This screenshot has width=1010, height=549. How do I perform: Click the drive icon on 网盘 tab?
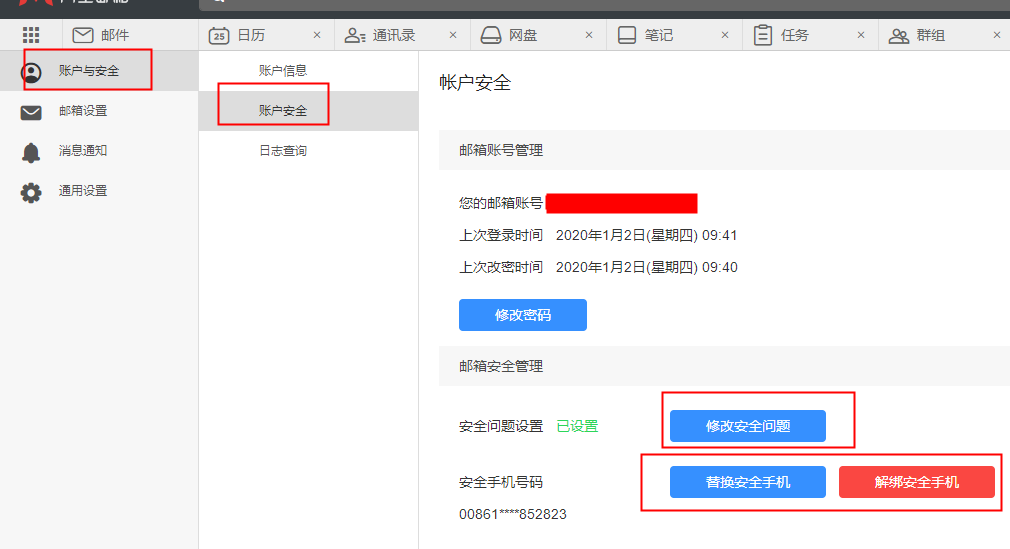491,35
